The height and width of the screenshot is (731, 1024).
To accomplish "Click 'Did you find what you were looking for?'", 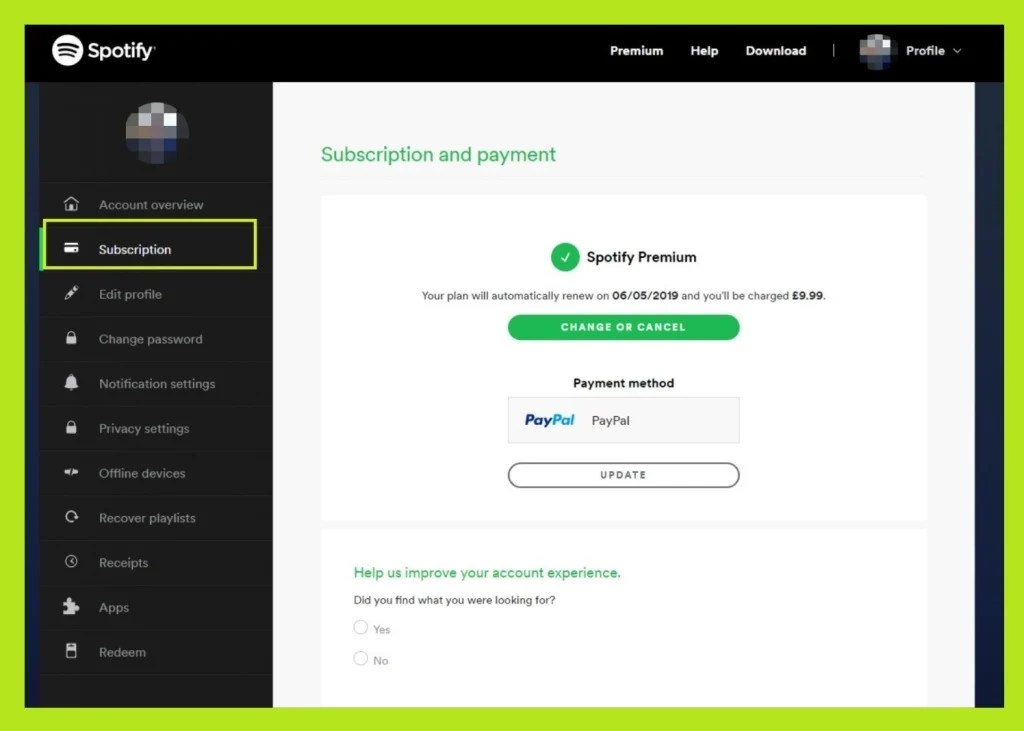I will 455,600.
